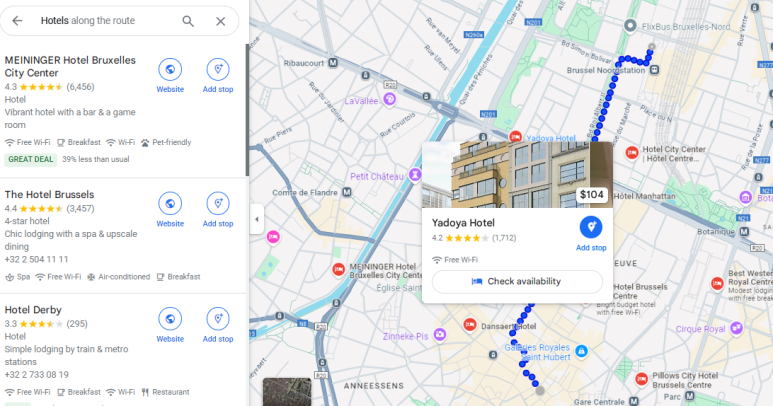Open the MEININGER Hotel Bruxelles City Center listing title
The height and width of the screenshot is (406, 773).
click(x=70, y=67)
